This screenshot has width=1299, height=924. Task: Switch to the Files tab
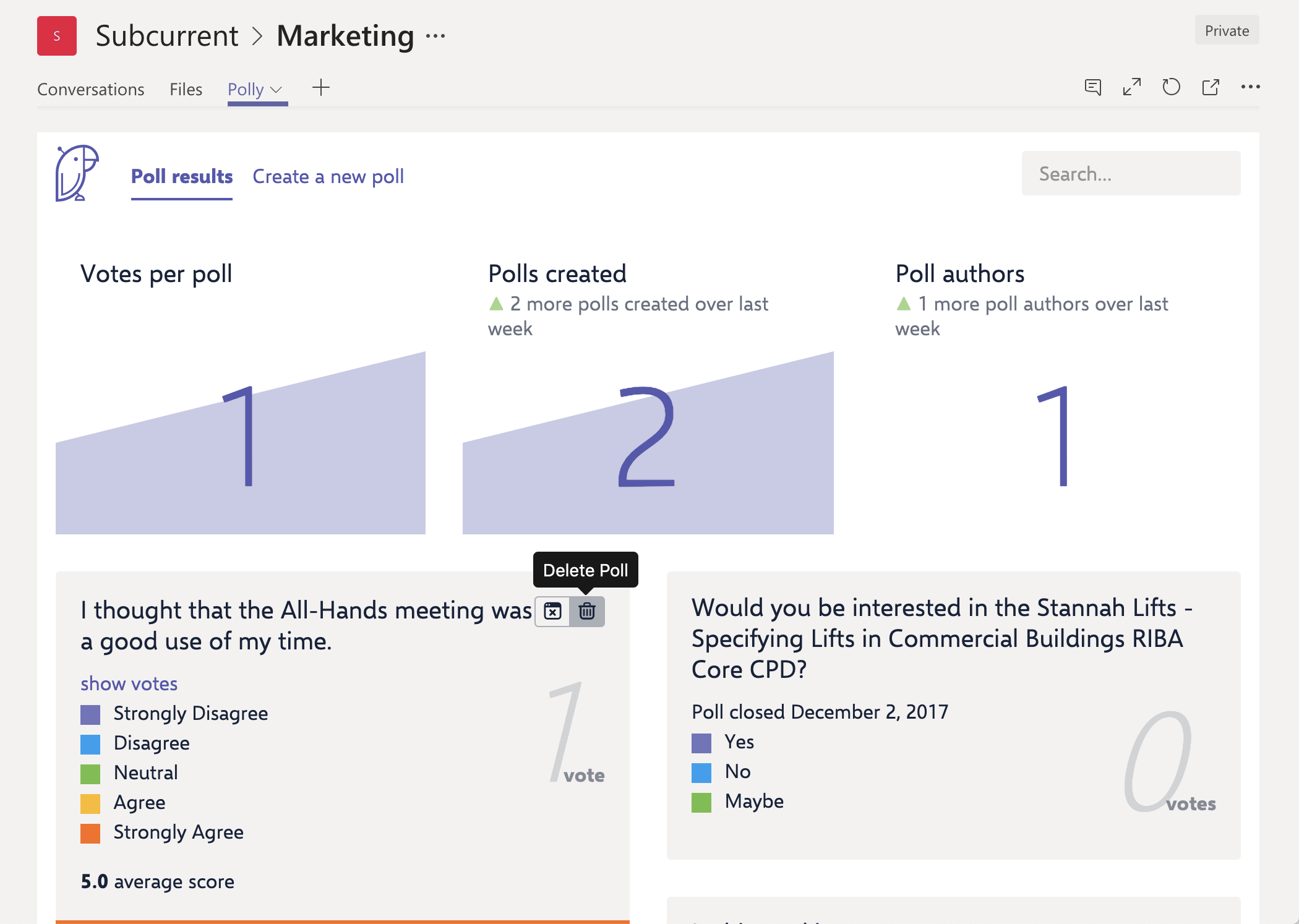click(x=186, y=89)
